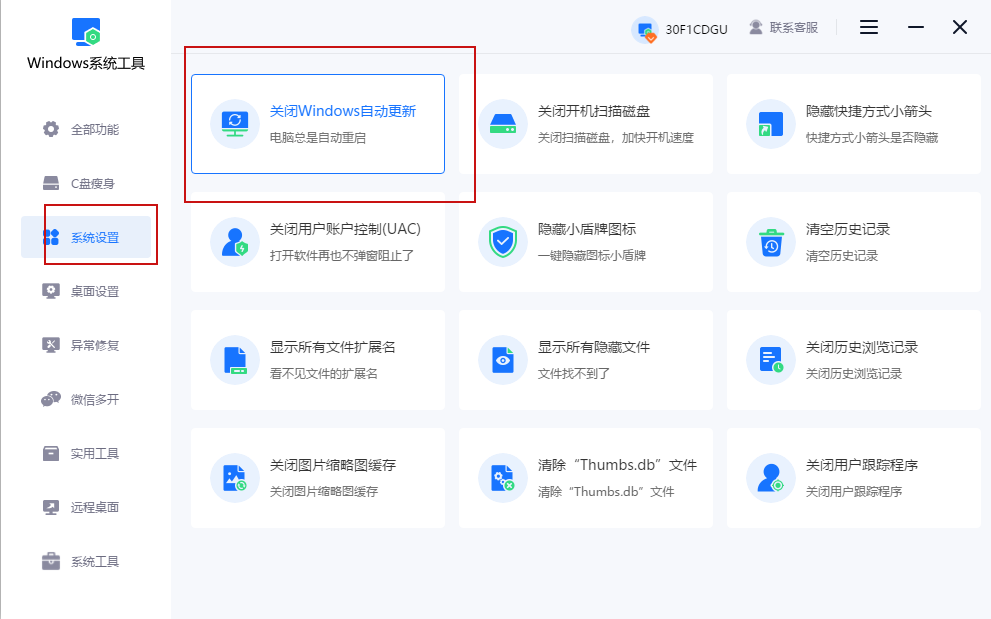The image size is (991, 619).
Task: Click the 清空历史记录 trash clock icon
Action: [x=770, y=242]
